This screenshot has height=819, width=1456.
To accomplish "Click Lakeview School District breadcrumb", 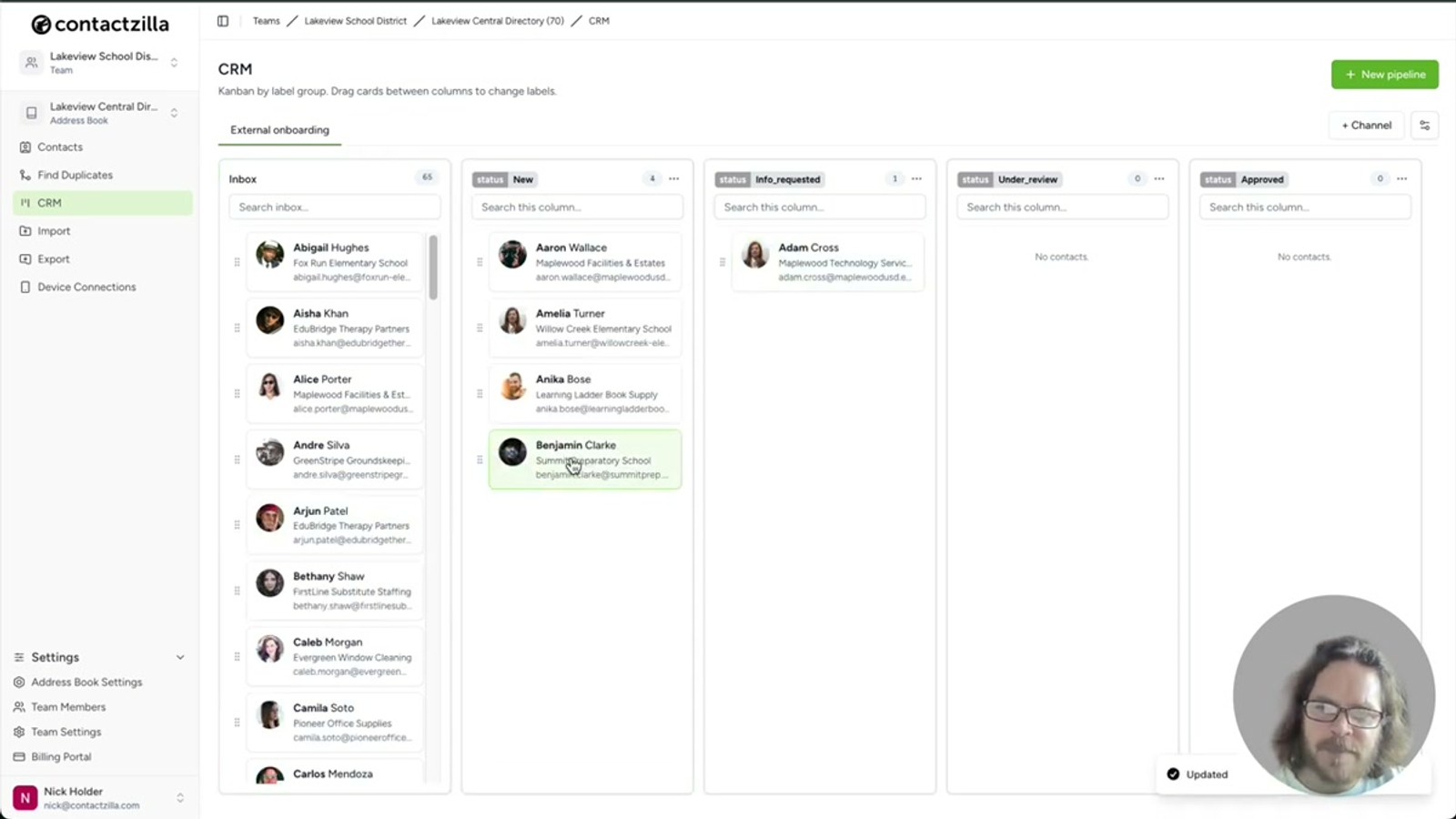I will pos(356,21).
